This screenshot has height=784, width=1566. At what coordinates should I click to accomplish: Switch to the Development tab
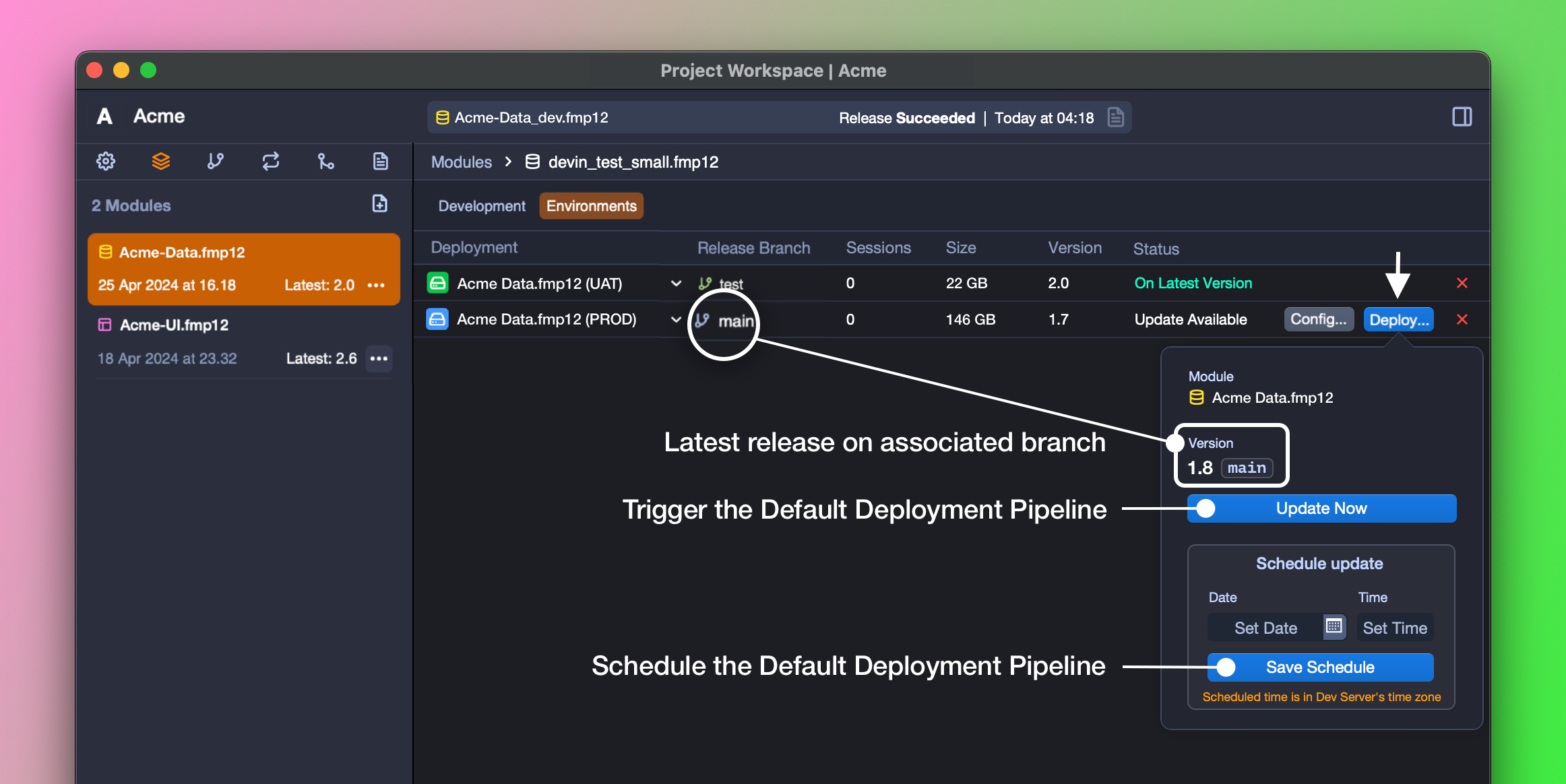point(482,206)
